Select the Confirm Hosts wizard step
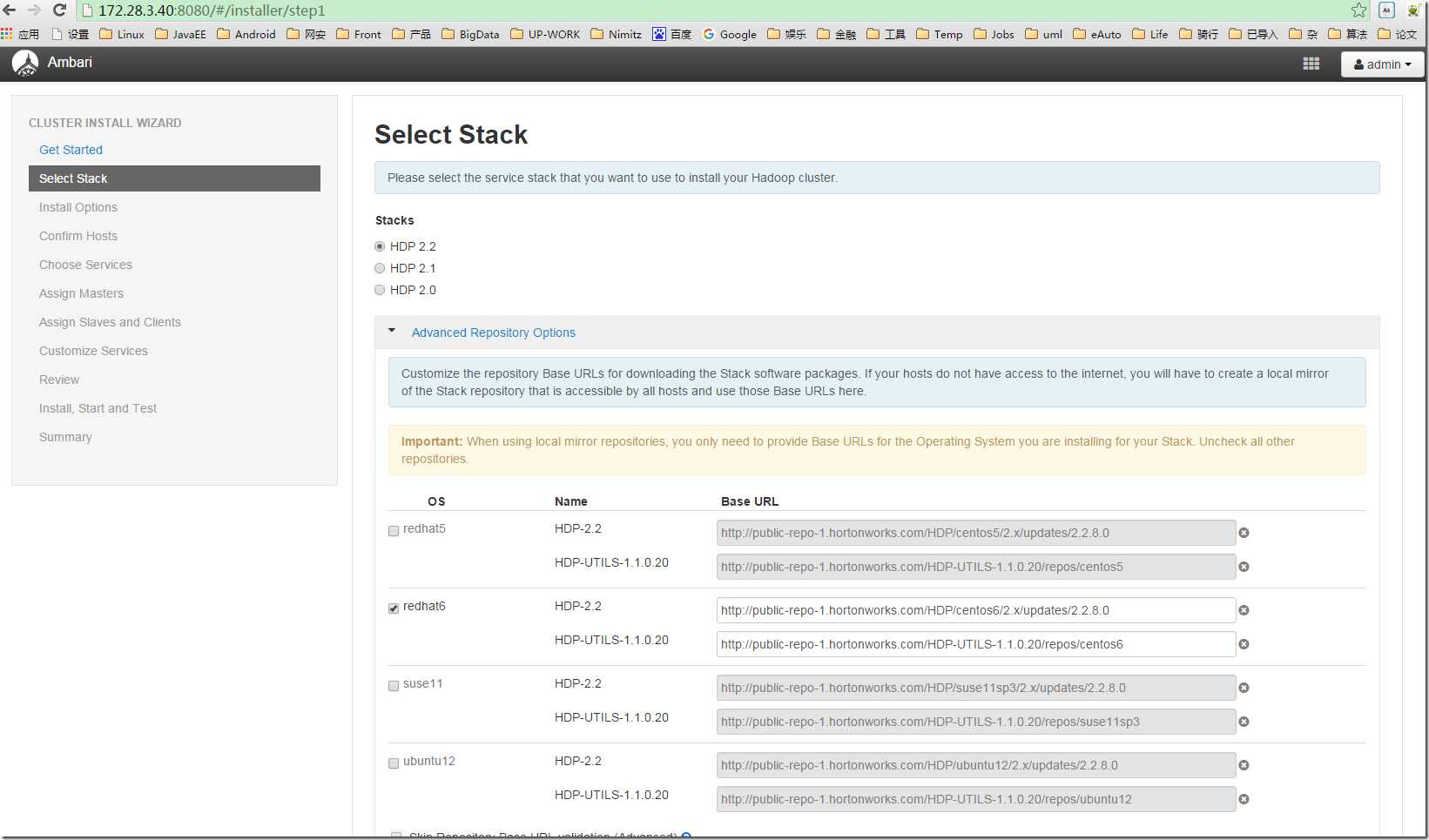 pyautogui.click(x=78, y=236)
